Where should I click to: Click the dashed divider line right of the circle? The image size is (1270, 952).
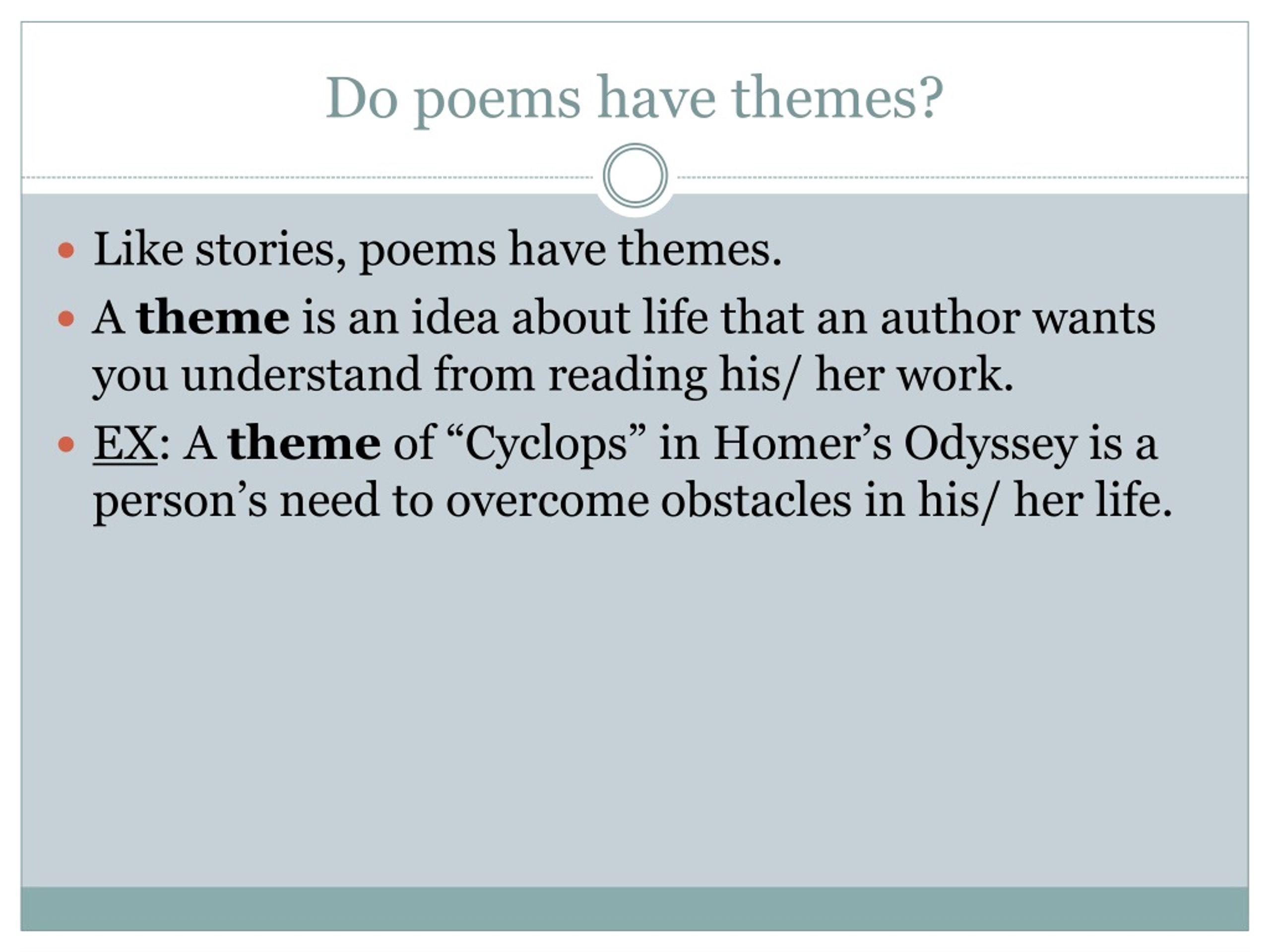963,178
